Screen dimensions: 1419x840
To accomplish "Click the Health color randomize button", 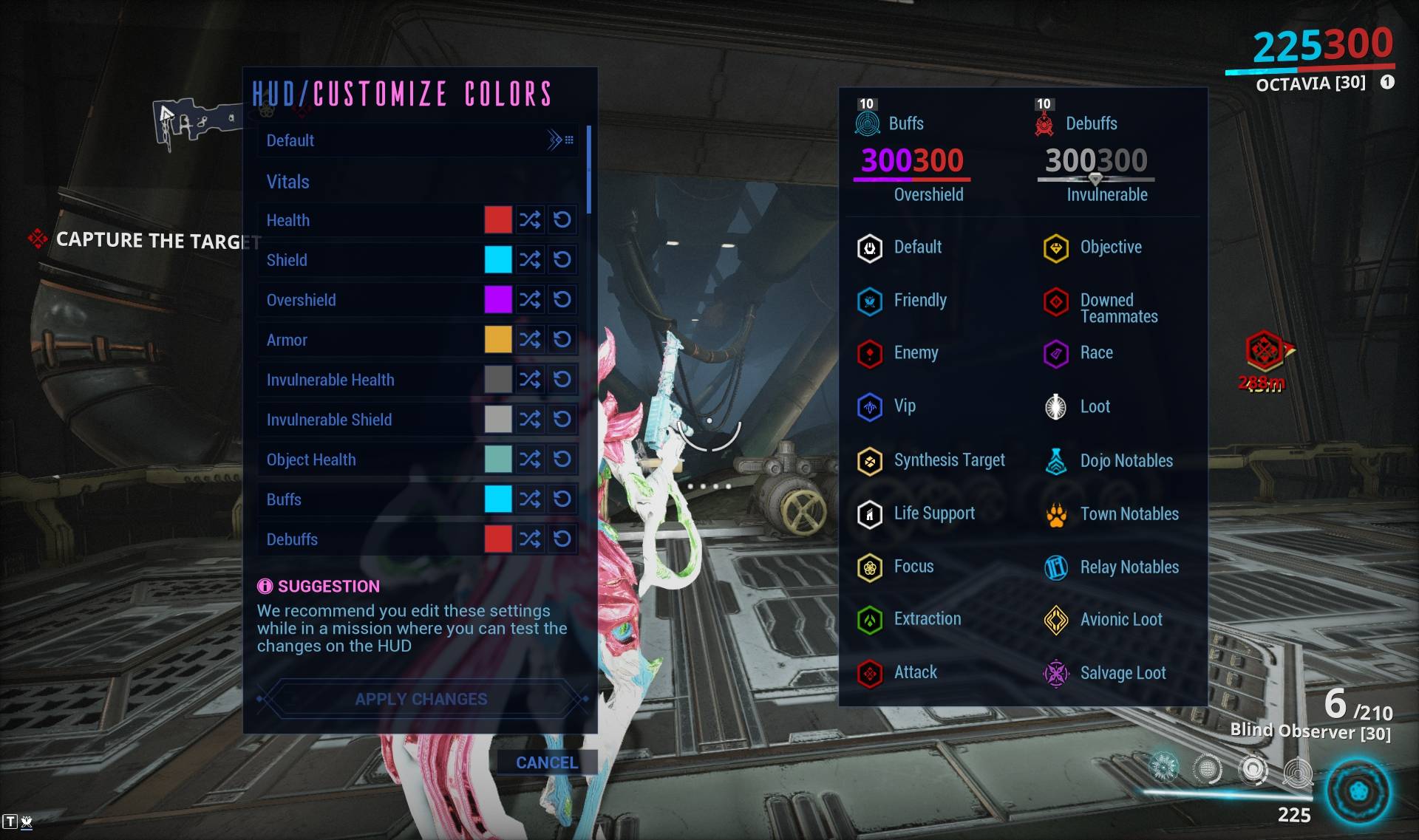I will (x=531, y=219).
